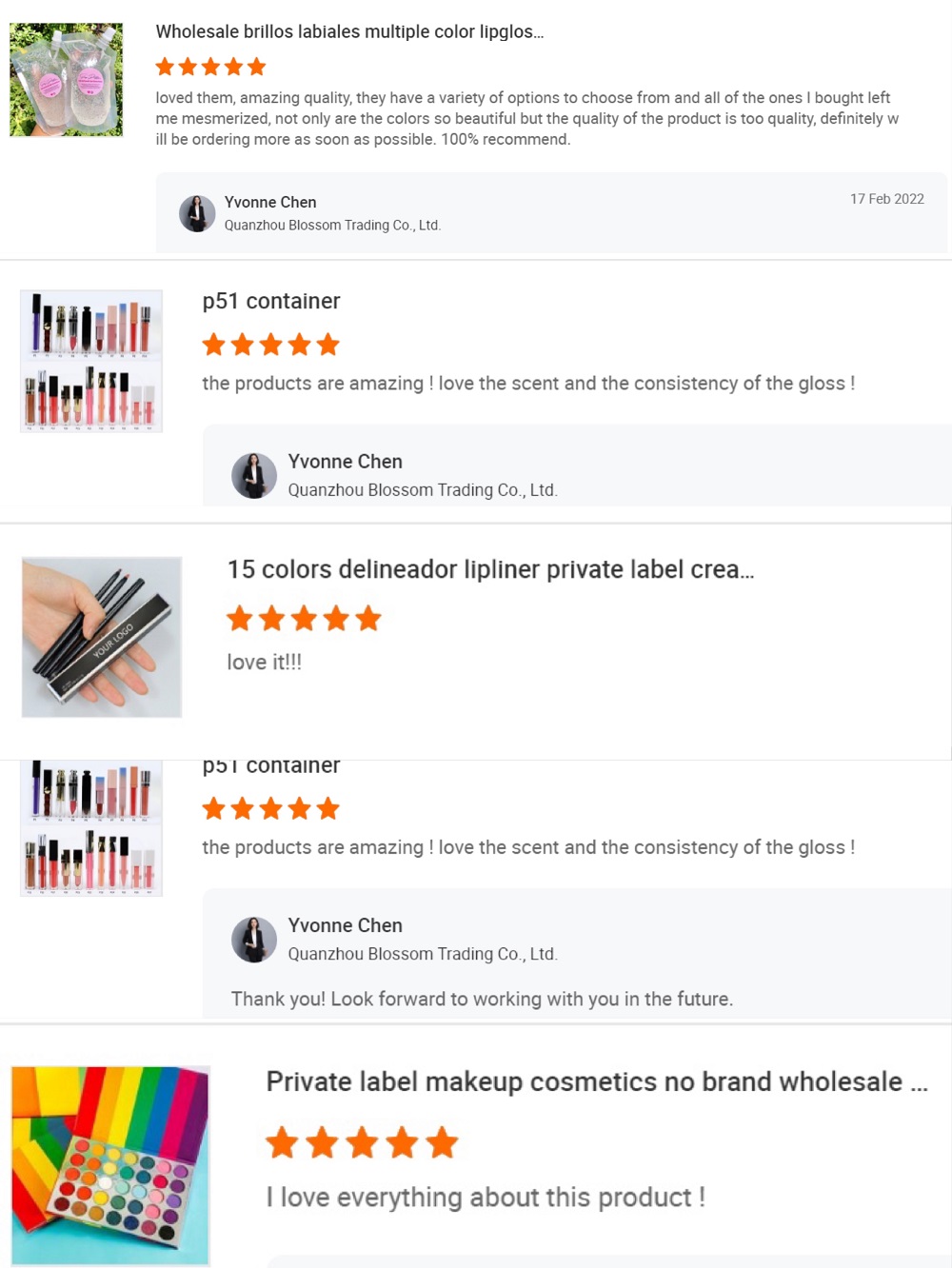Open the 'p51 container' product link
This screenshot has width=952, height=1268.
click(270, 301)
